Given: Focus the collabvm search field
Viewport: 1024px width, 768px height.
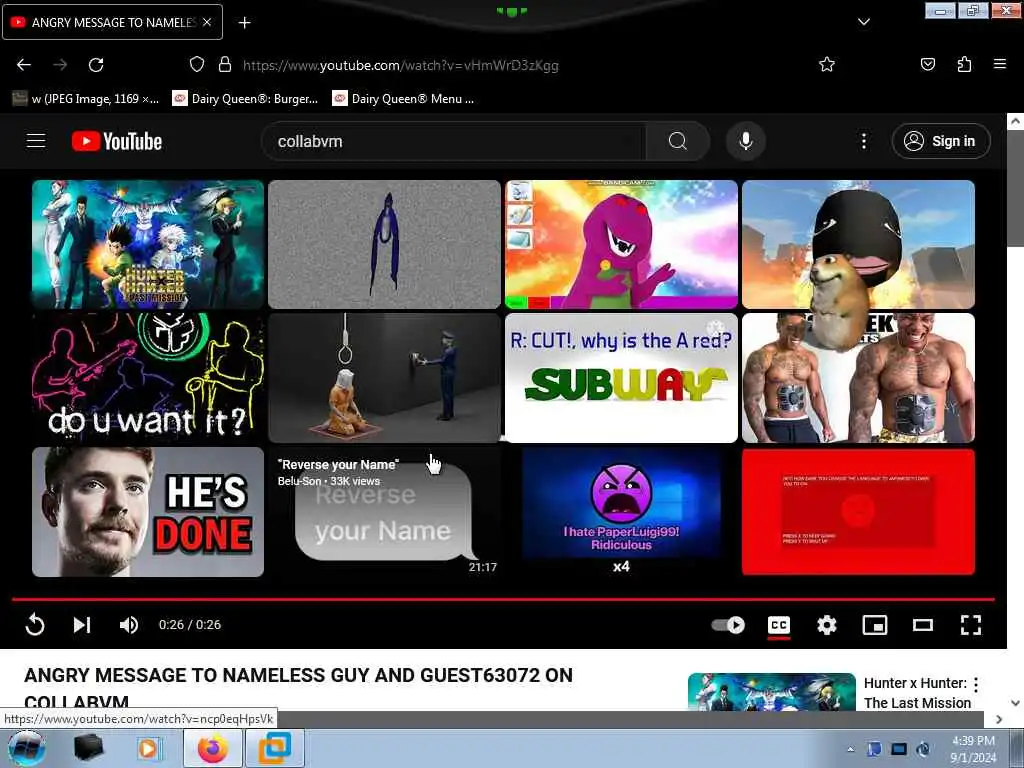Looking at the screenshot, I should [x=454, y=141].
